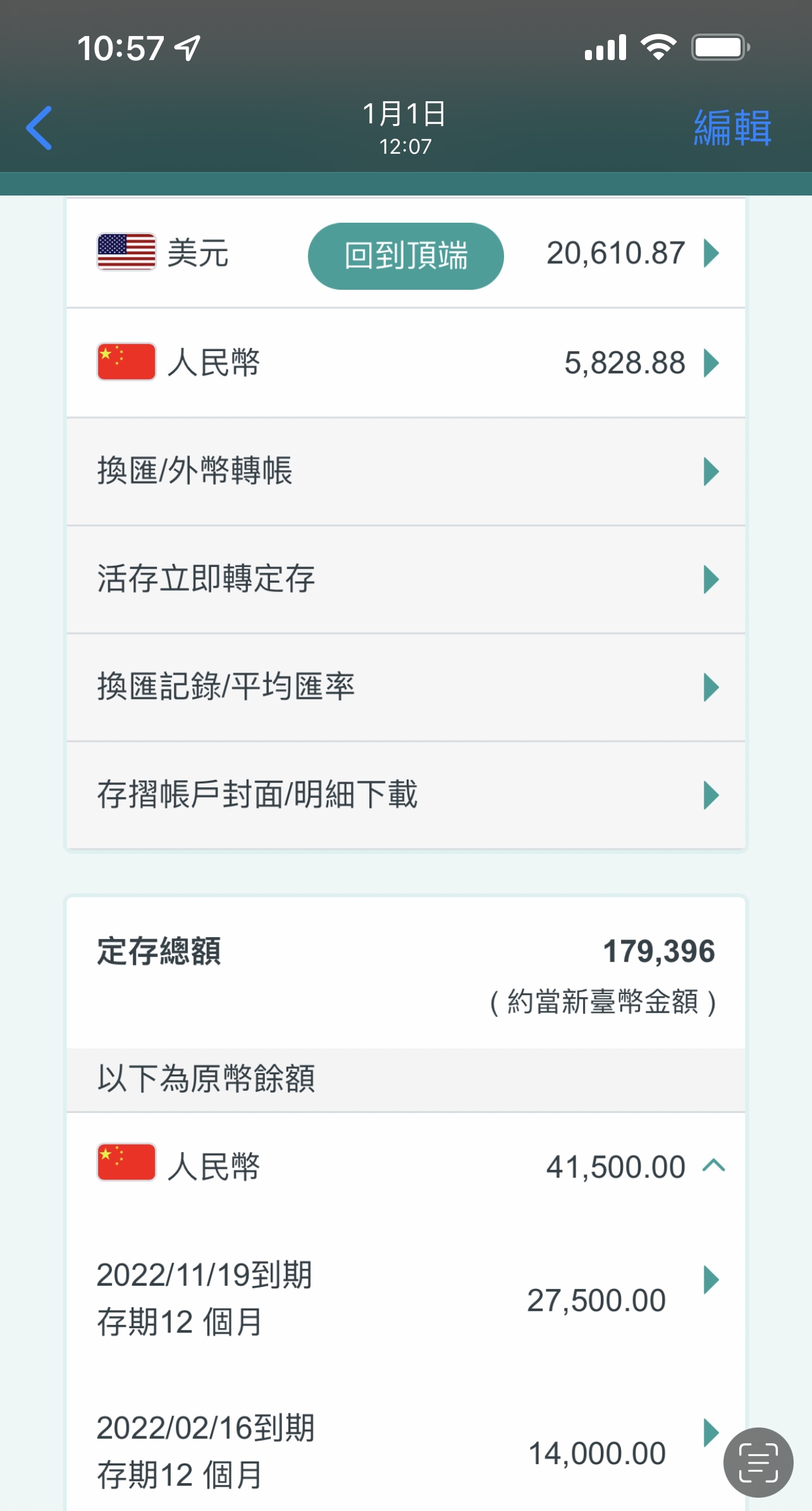Tap the US flag icon for 美元
This screenshot has width=812, height=1511.
[x=126, y=252]
